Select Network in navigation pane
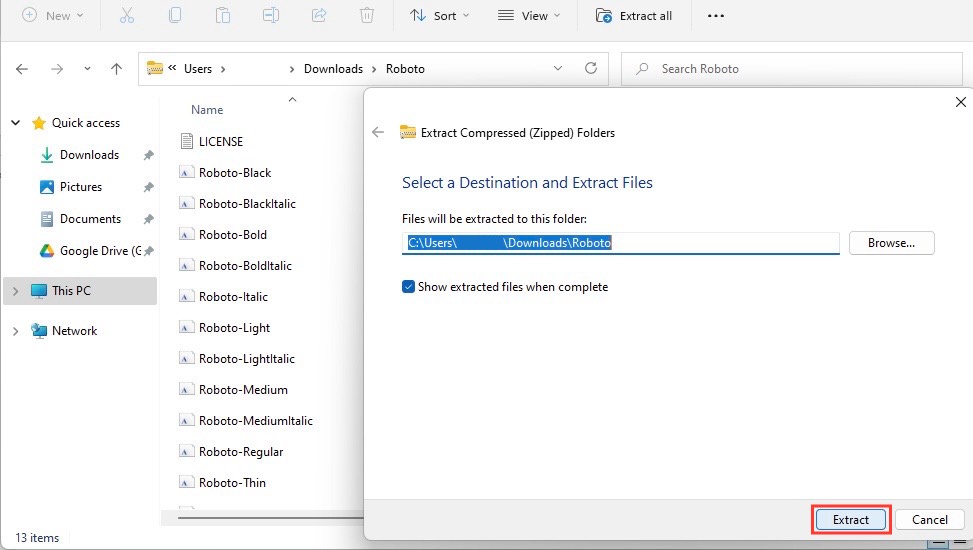This screenshot has height=550, width=973. pos(74,331)
